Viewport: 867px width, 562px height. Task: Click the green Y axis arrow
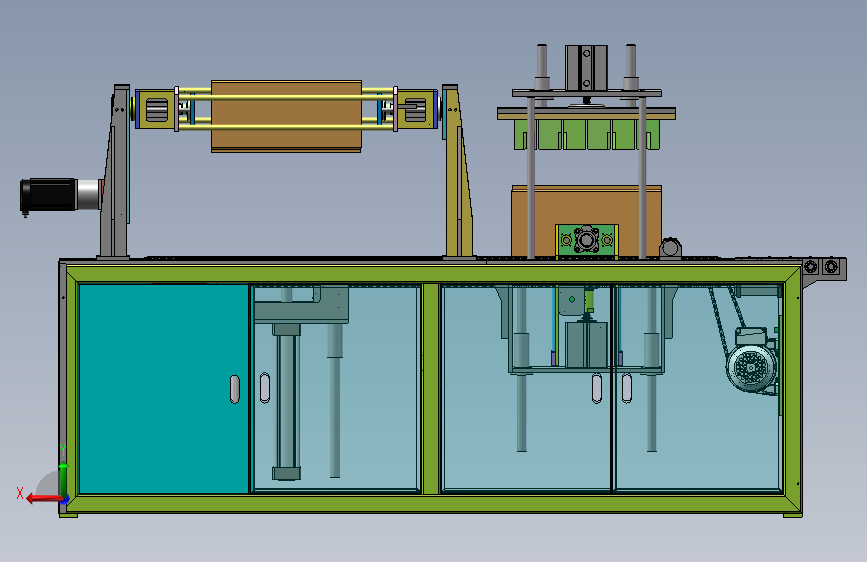click(64, 480)
